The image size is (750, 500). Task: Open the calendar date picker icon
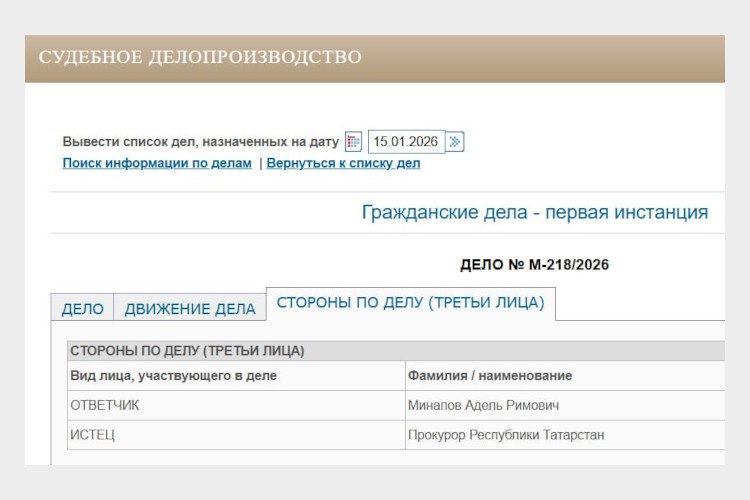click(x=353, y=142)
